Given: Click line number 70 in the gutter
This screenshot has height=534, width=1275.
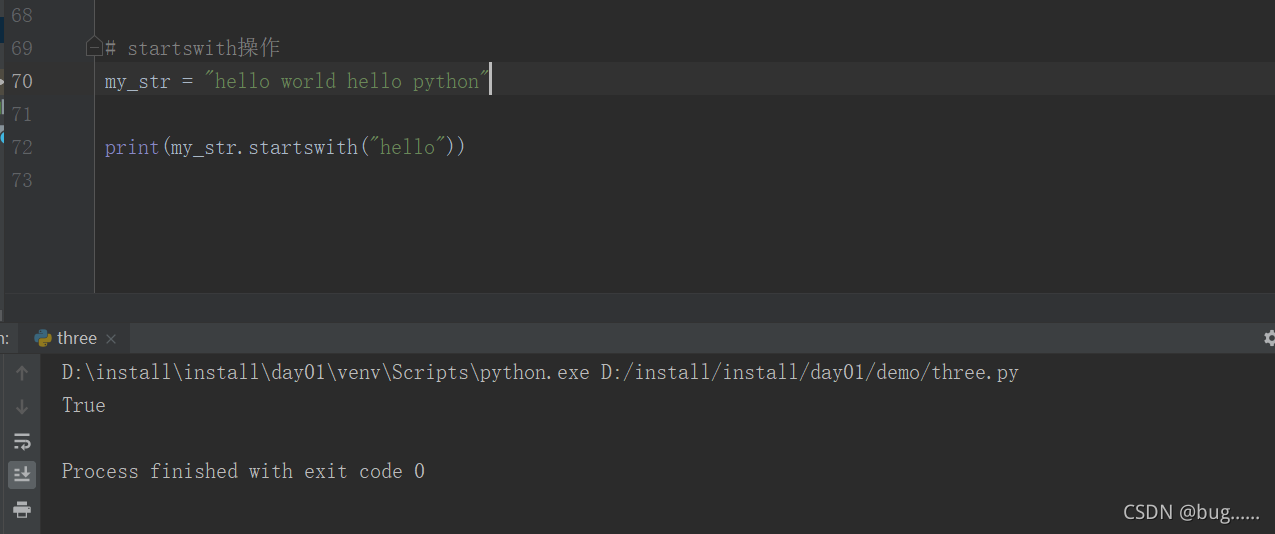Looking at the screenshot, I should click(x=22, y=81).
